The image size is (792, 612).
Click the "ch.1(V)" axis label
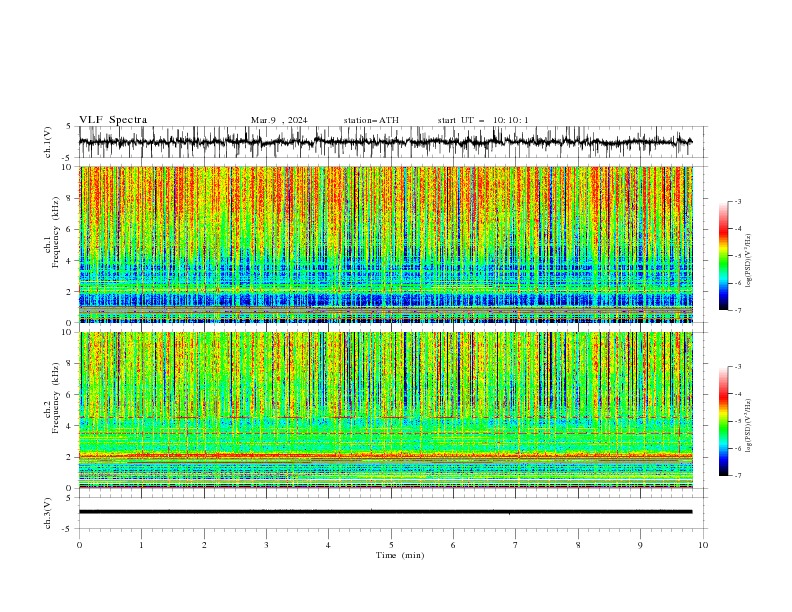(48, 142)
